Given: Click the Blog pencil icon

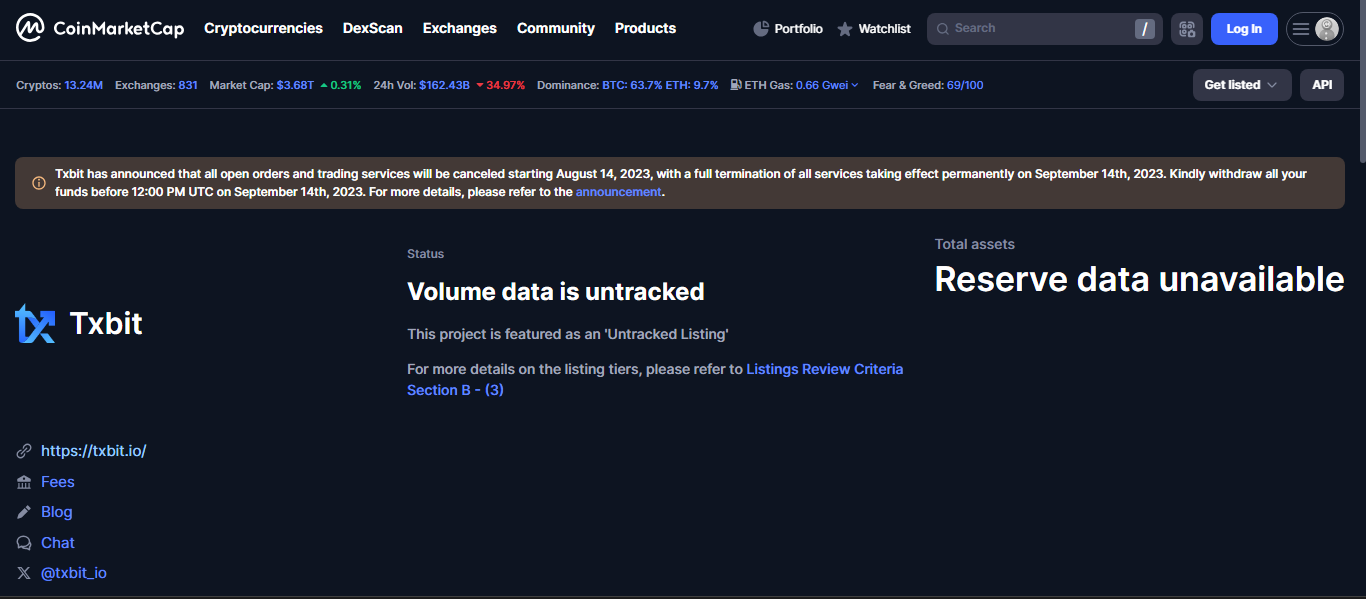Looking at the screenshot, I should tap(24, 512).
